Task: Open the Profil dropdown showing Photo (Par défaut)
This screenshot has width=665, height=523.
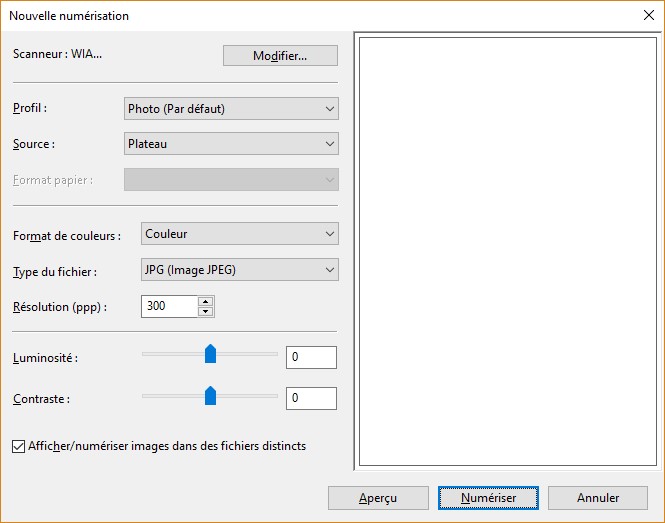Action: pos(231,109)
